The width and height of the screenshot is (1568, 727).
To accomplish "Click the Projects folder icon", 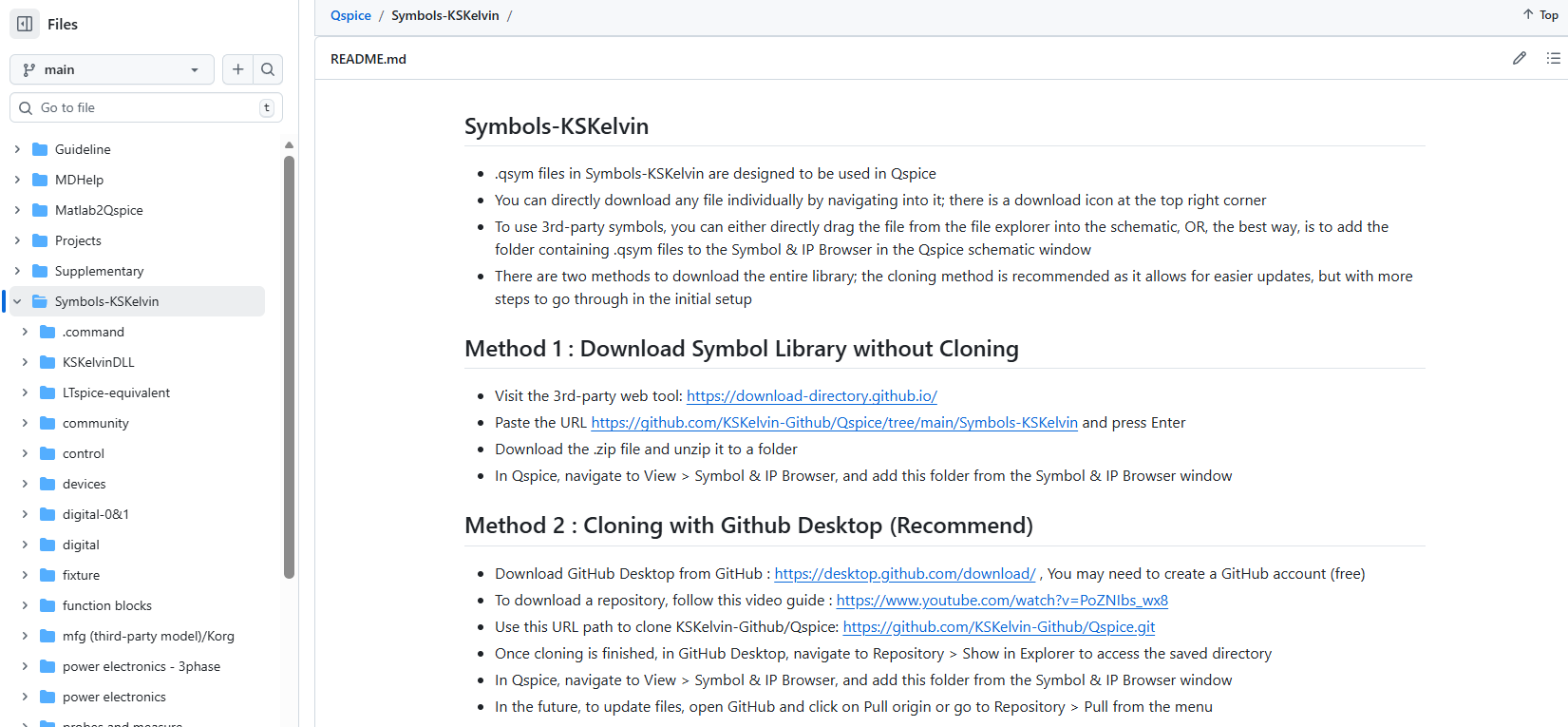I will pyautogui.click(x=40, y=240).
